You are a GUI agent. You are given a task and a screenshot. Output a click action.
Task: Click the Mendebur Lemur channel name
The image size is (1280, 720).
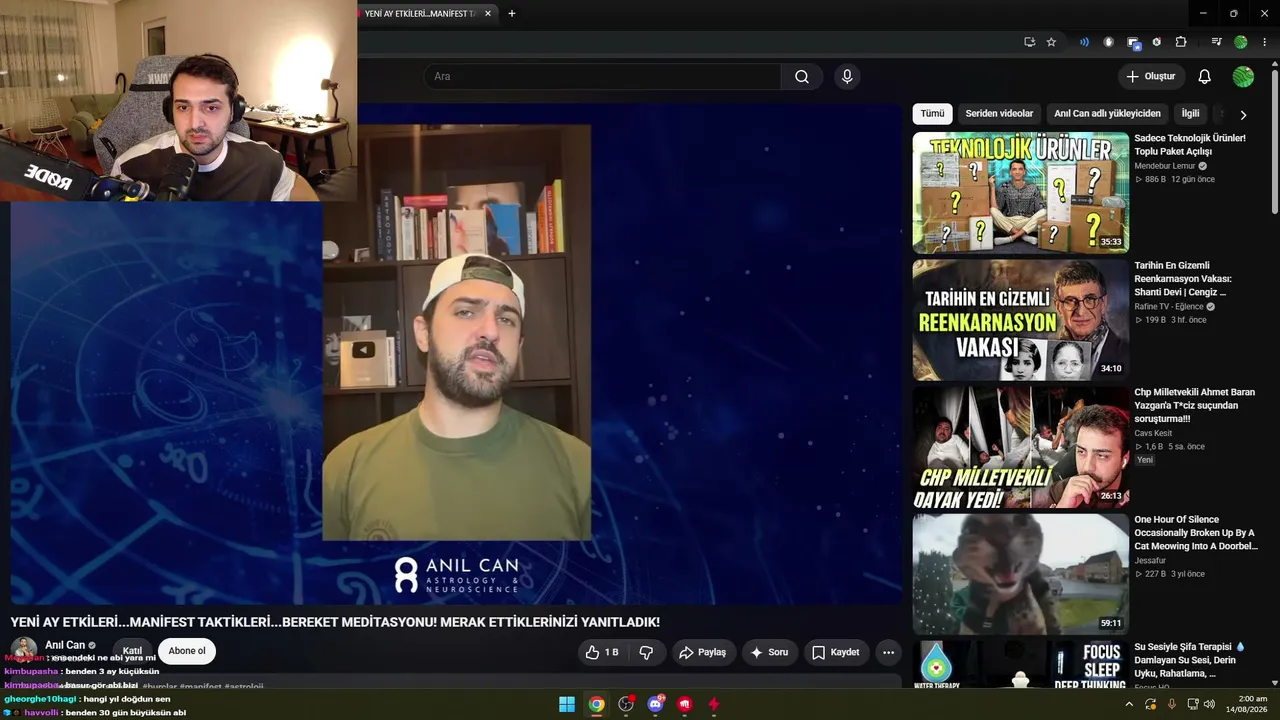pos(1164,166)
